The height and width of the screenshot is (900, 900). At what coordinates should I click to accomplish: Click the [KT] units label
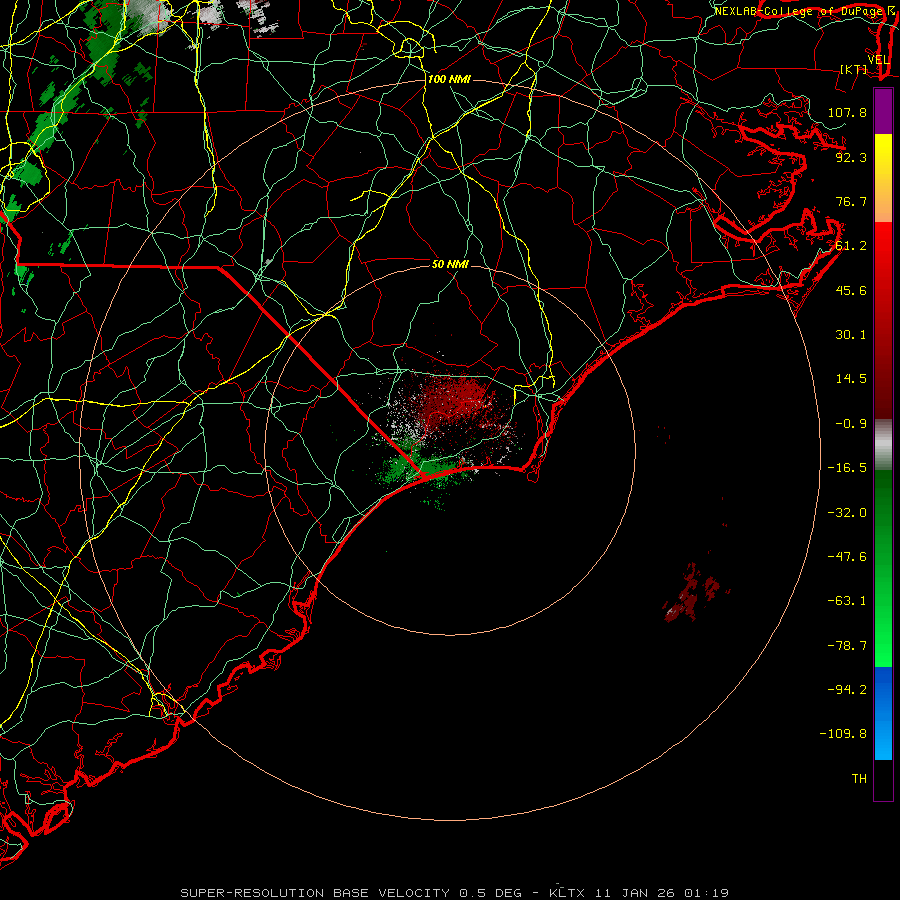click(854, 69)
